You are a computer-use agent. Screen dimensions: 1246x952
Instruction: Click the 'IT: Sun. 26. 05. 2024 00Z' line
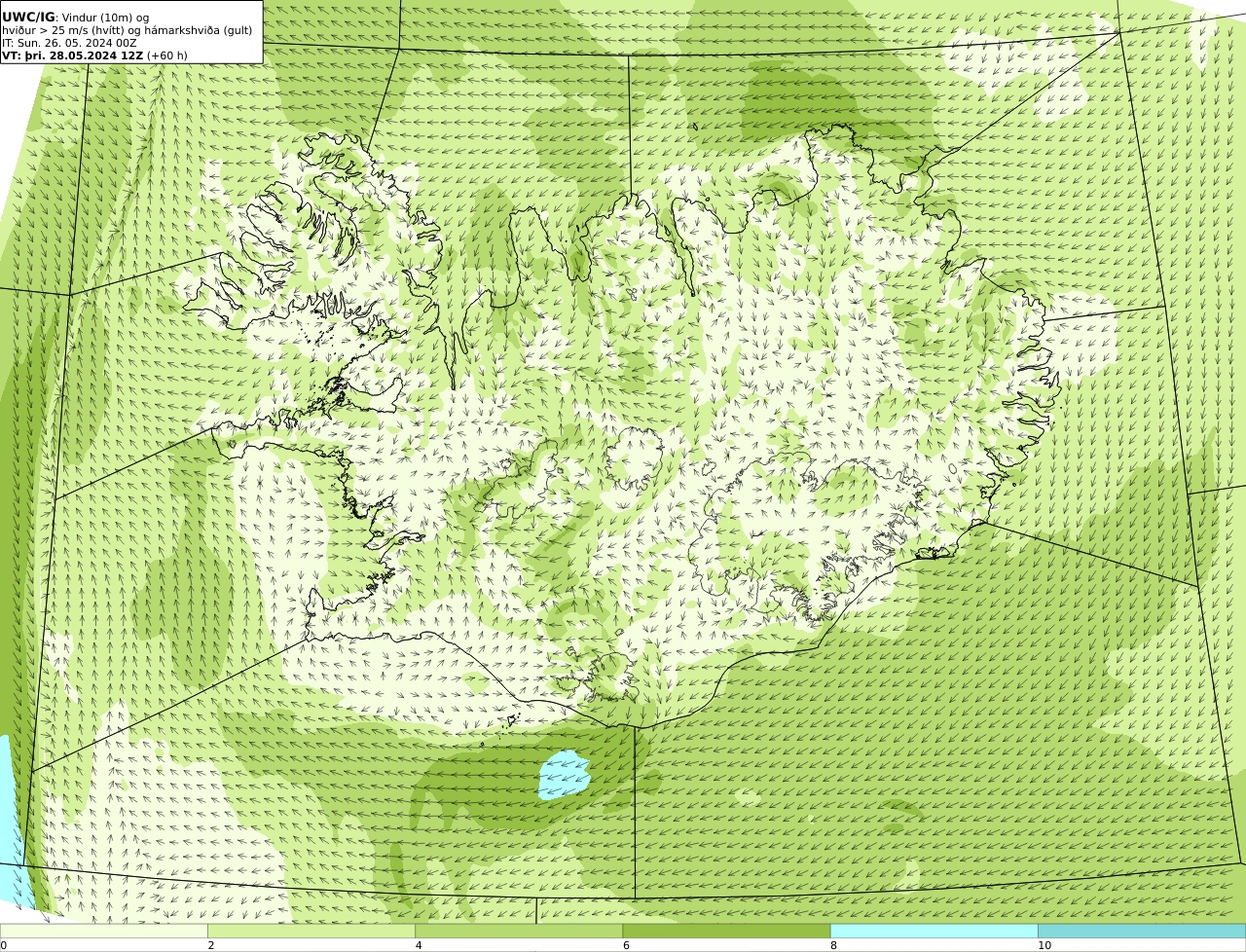[x=69, y=43]
